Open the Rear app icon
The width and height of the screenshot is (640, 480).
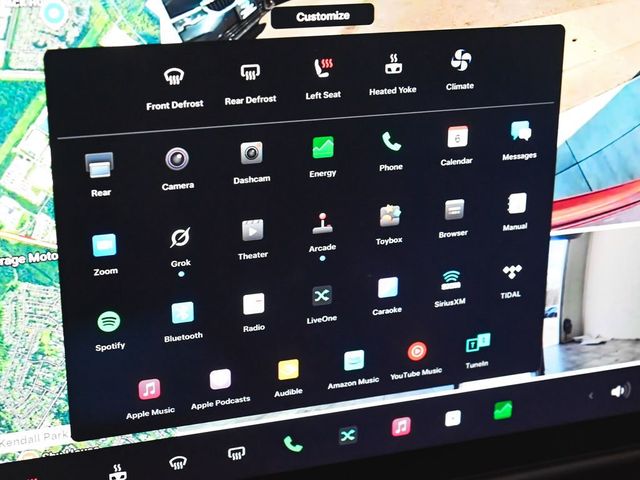99,165
